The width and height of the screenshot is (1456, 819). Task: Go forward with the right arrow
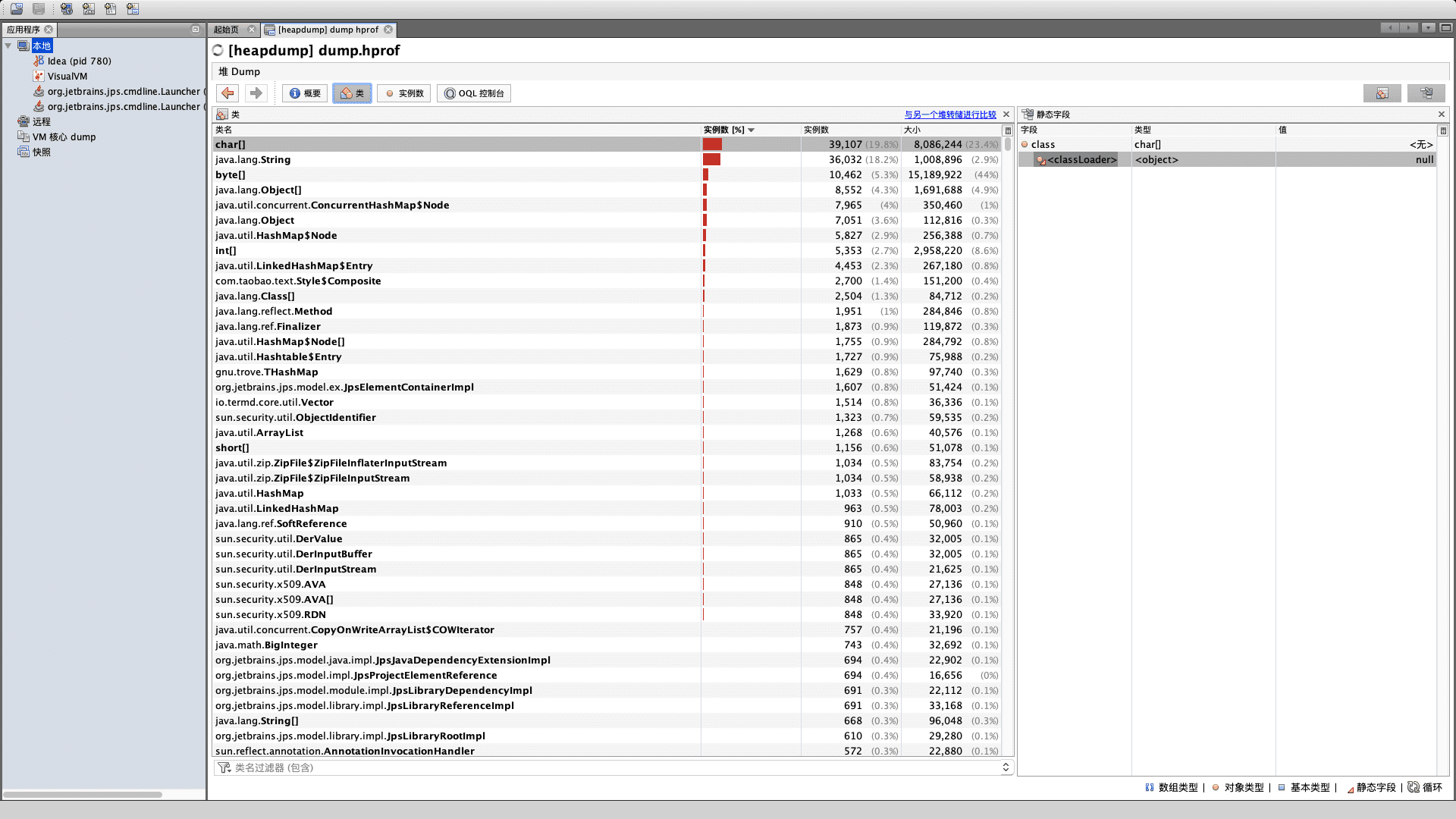256,93
